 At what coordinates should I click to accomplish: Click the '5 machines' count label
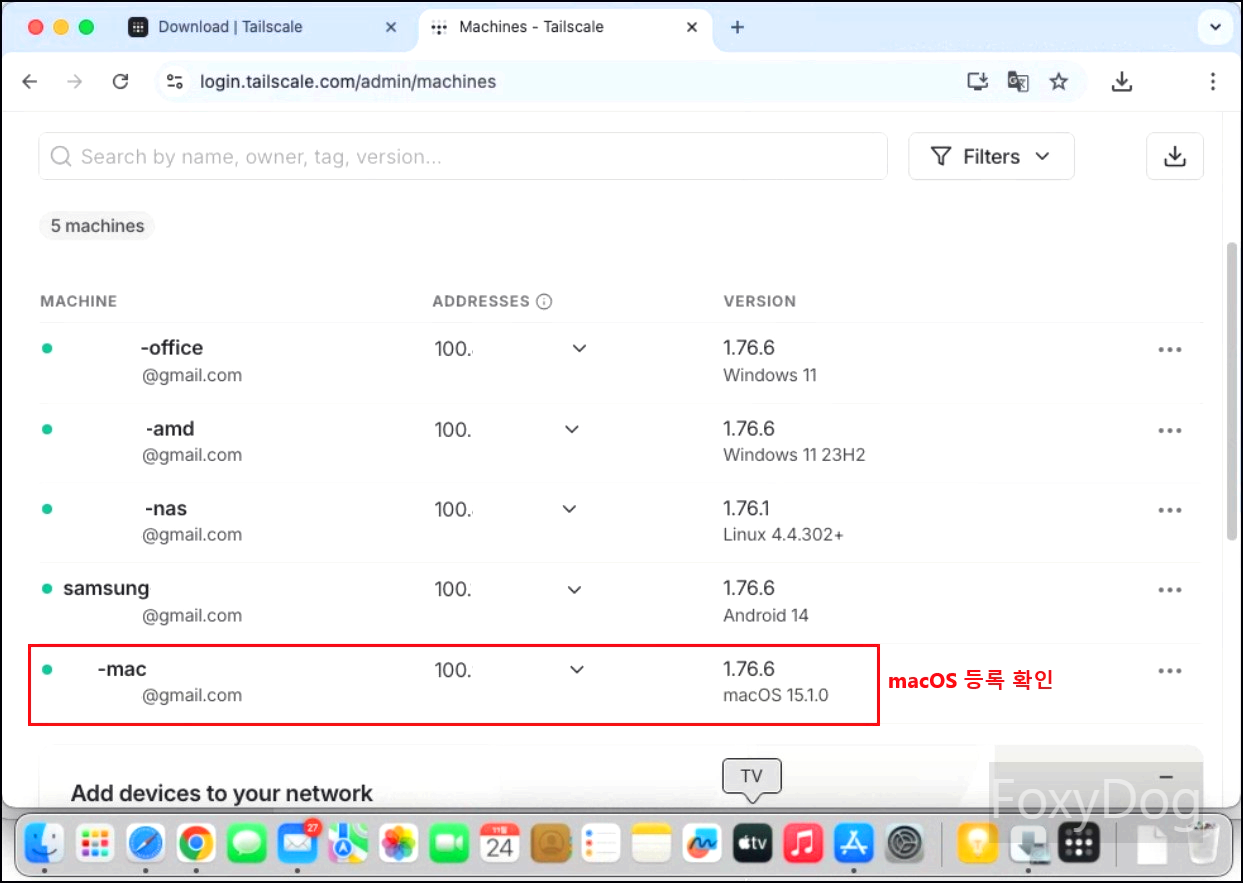(x=97, y=226)
